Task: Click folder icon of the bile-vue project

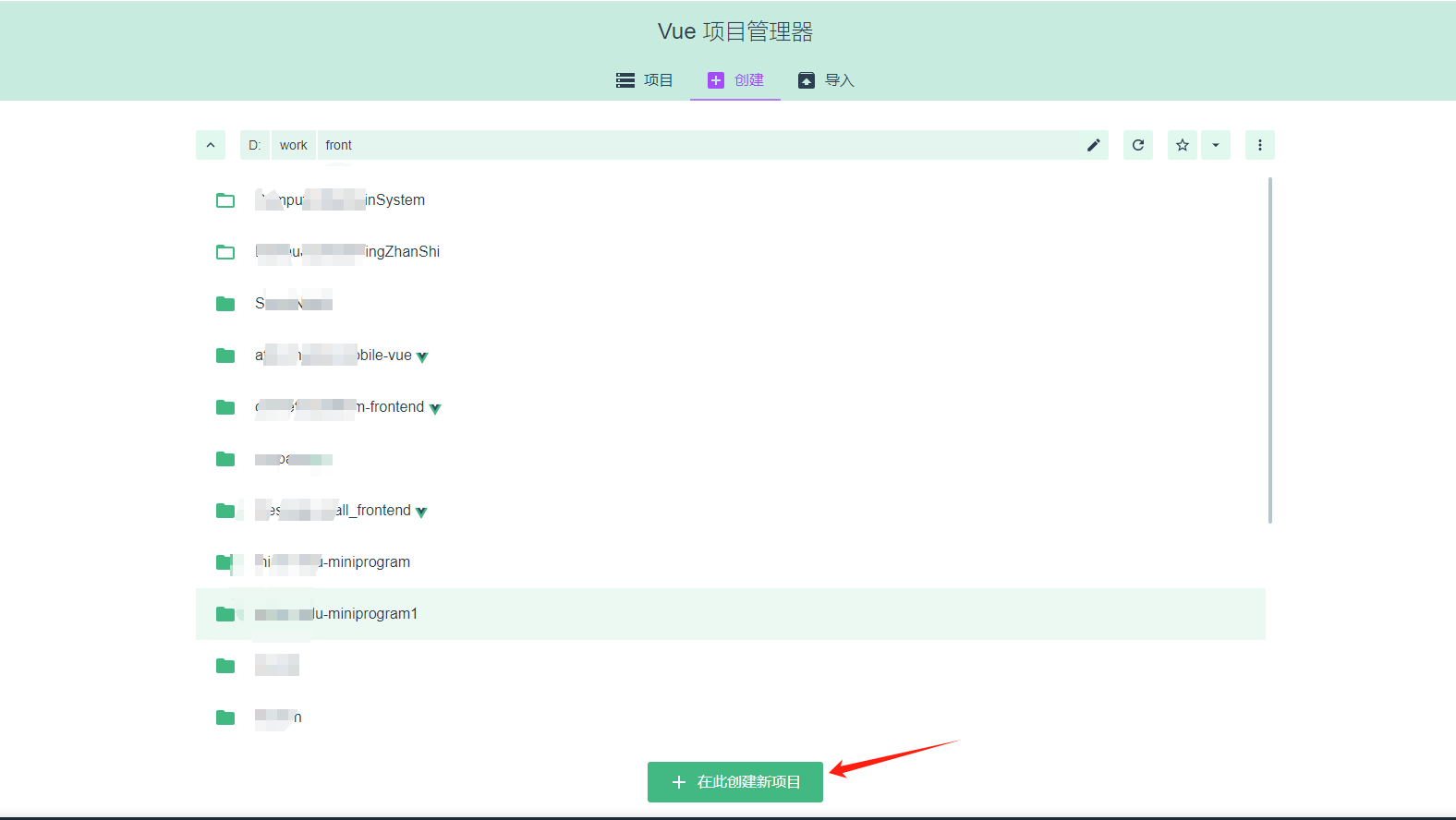Action: pyautogui.click(x=225, y=356)
